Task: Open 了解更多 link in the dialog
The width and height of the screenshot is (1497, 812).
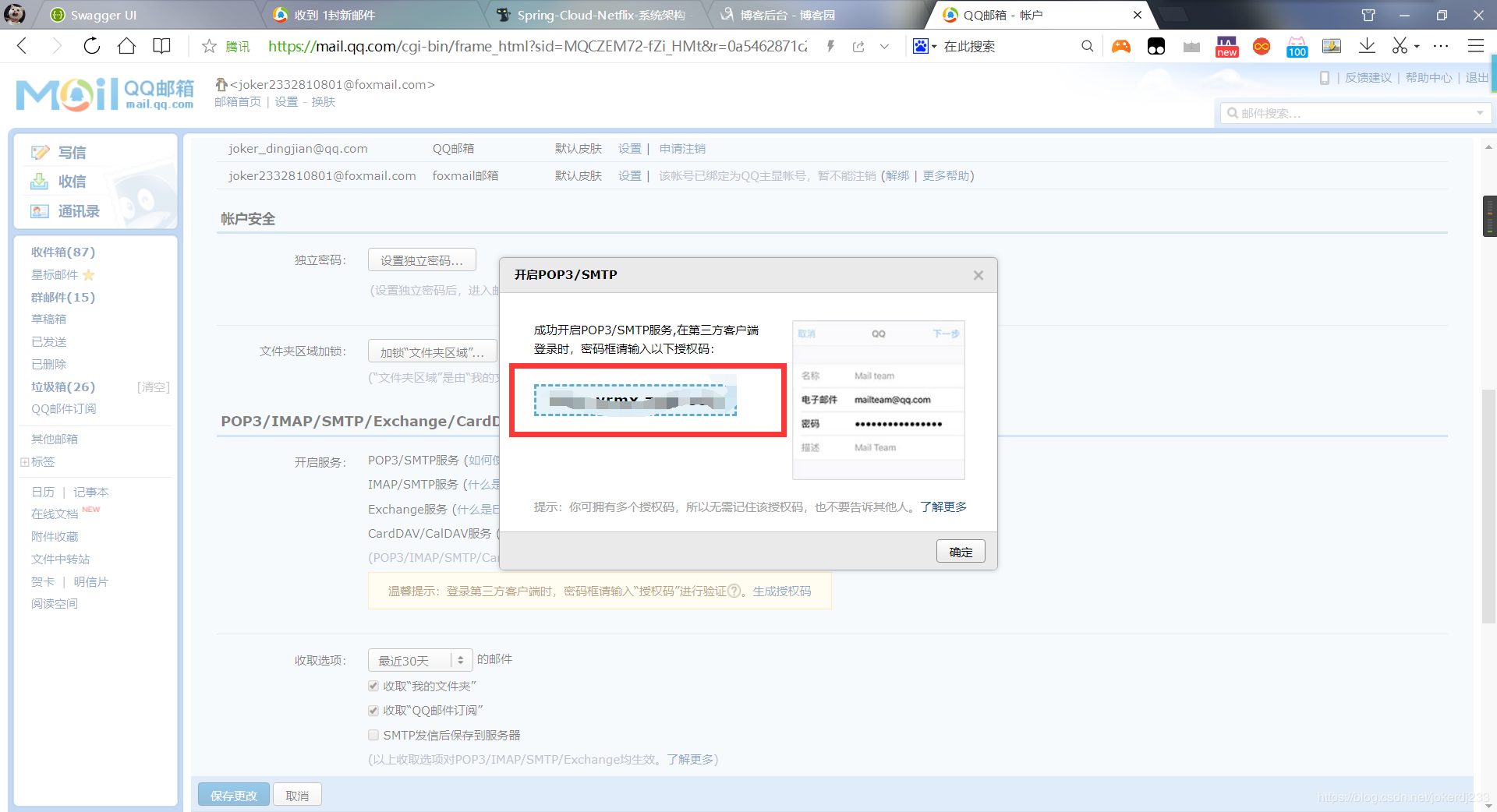Action: [x=943, y=507]
